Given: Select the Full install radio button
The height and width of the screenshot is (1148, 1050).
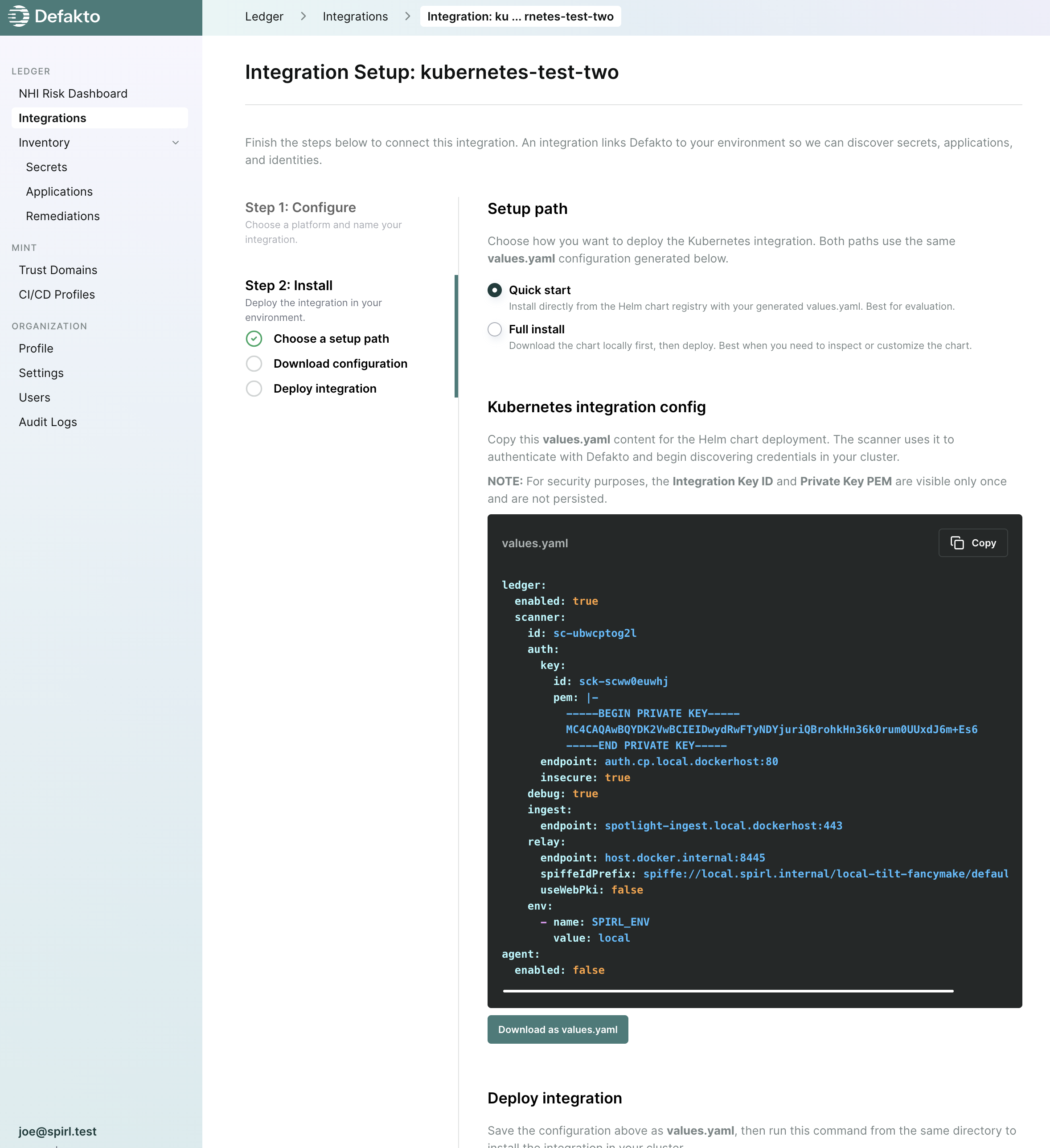Looking at the screenshot, I should tap(495, 330).
